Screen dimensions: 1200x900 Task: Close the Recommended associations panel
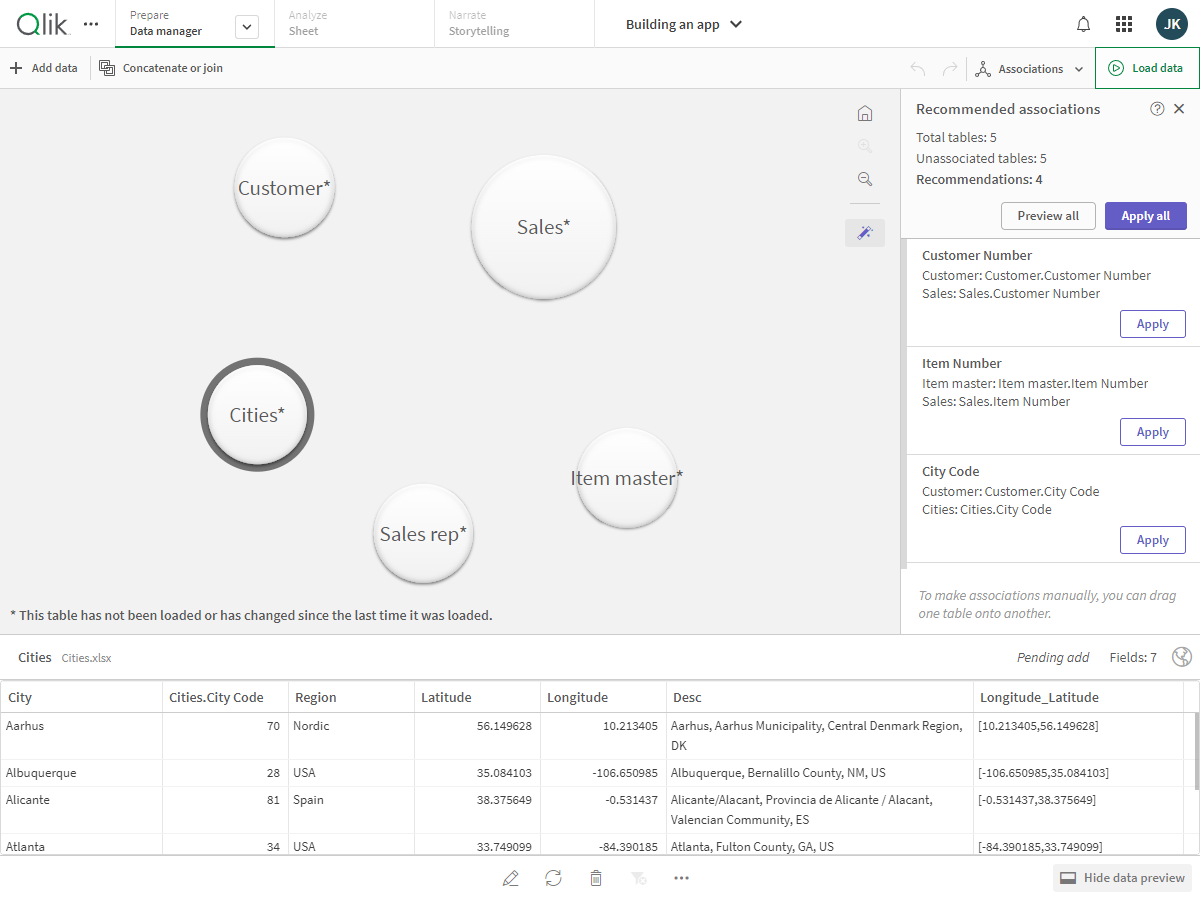tap(1179, 109)
